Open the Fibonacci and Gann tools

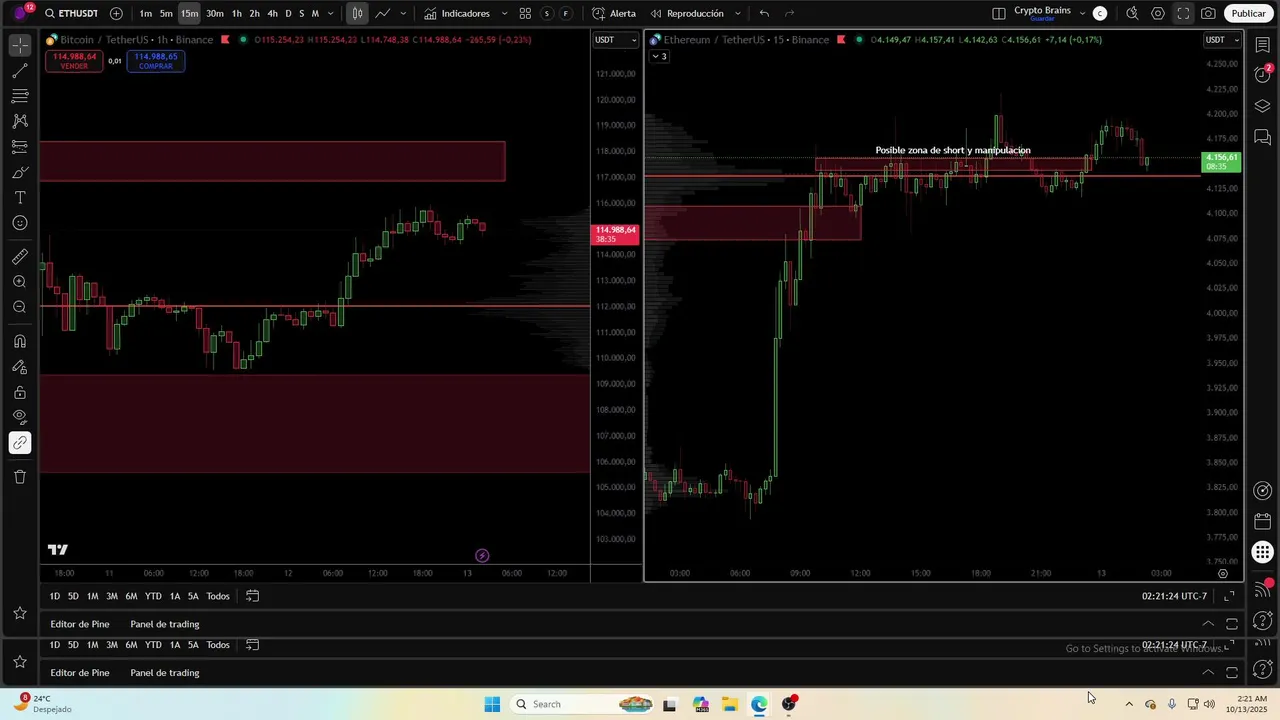pos(20,96)
